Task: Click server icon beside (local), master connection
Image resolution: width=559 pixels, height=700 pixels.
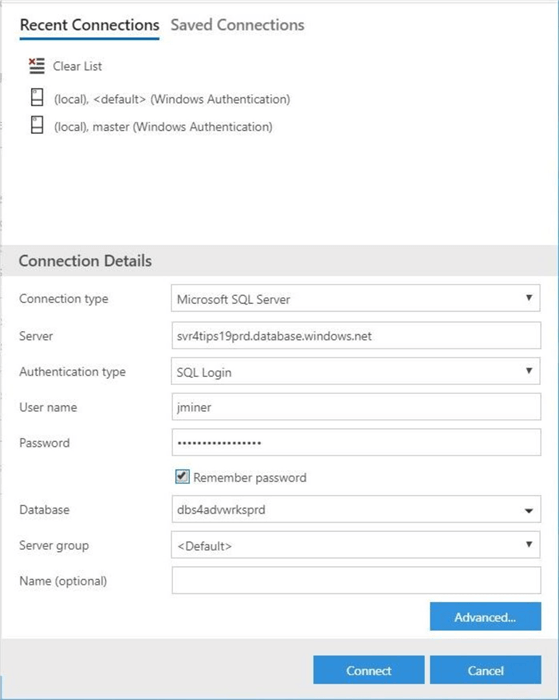Action: click(37, 125)
